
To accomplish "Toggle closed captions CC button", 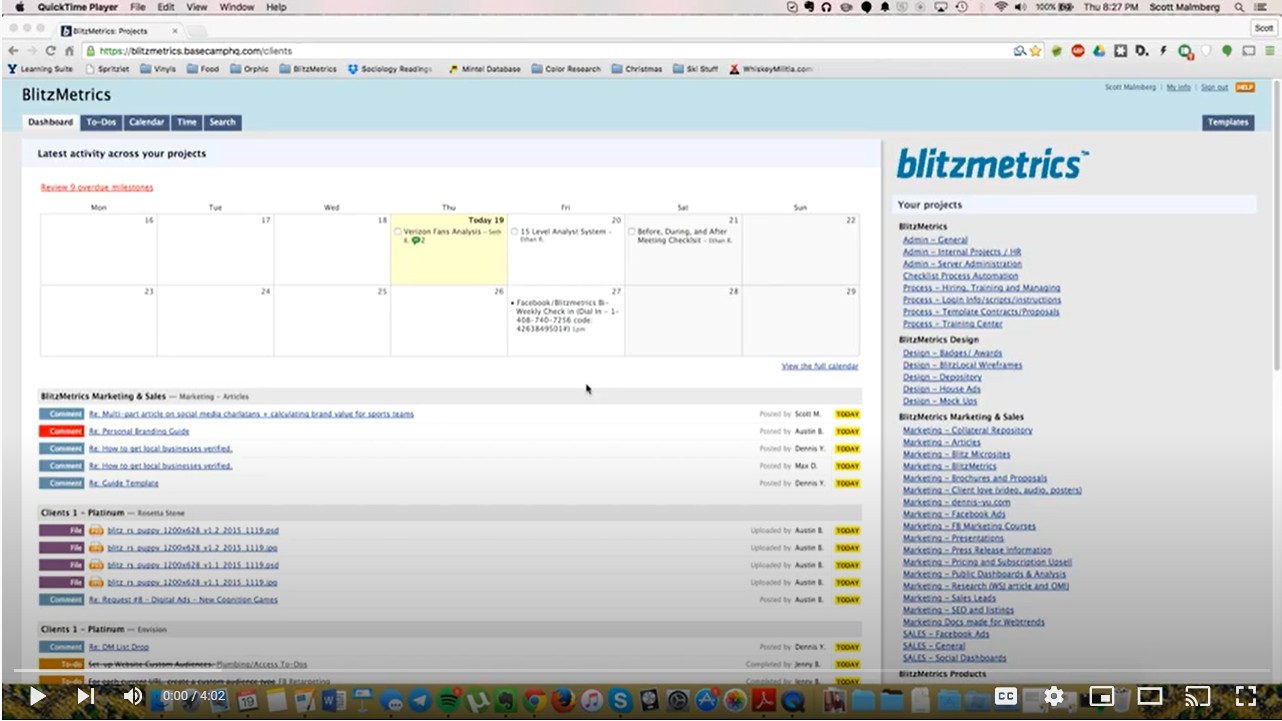I will pyautogui.click(x=1005, y=696).
